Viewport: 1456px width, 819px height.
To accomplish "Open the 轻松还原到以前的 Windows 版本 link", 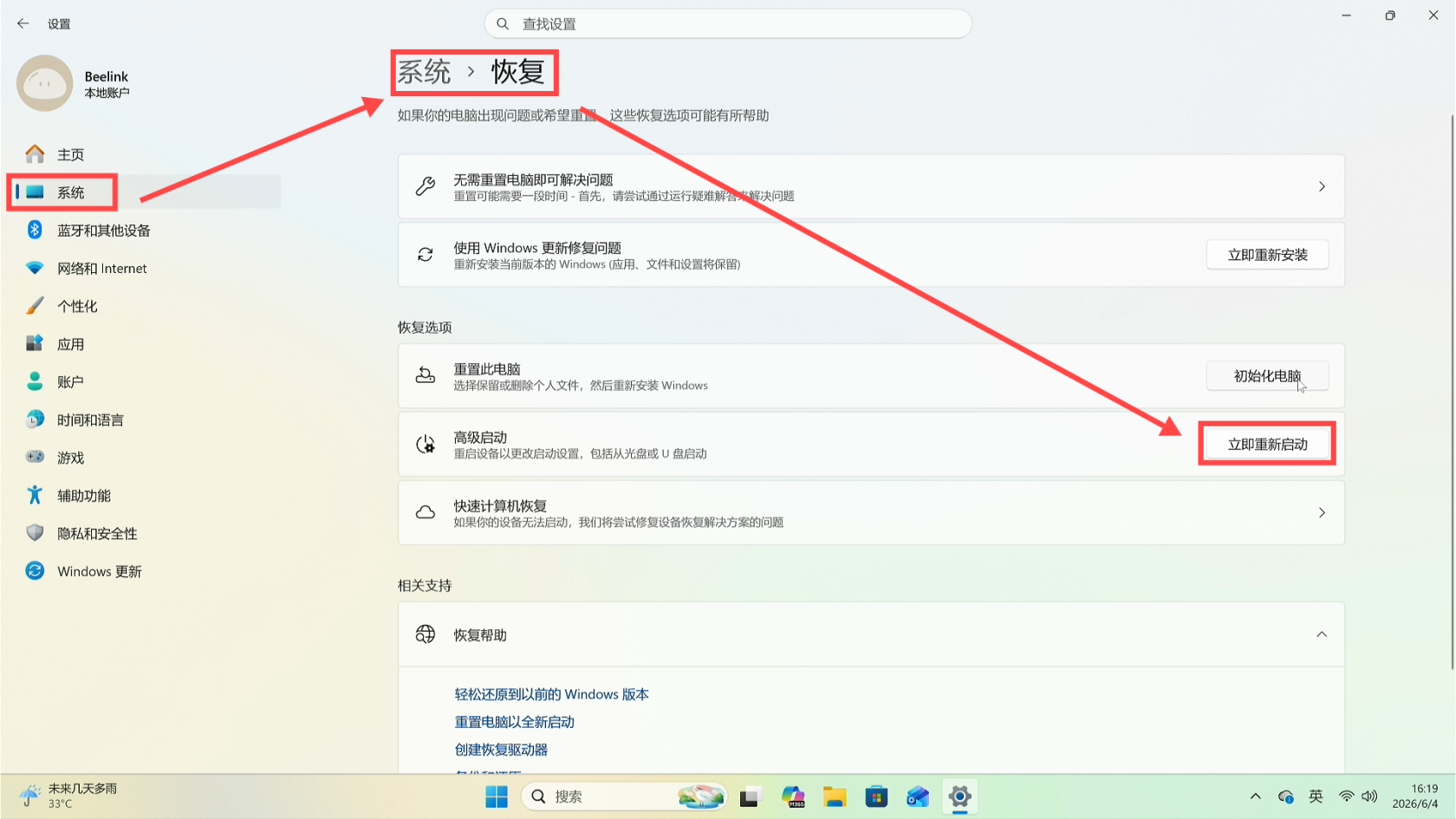I will pyautogui.click(x=551, y=694).
